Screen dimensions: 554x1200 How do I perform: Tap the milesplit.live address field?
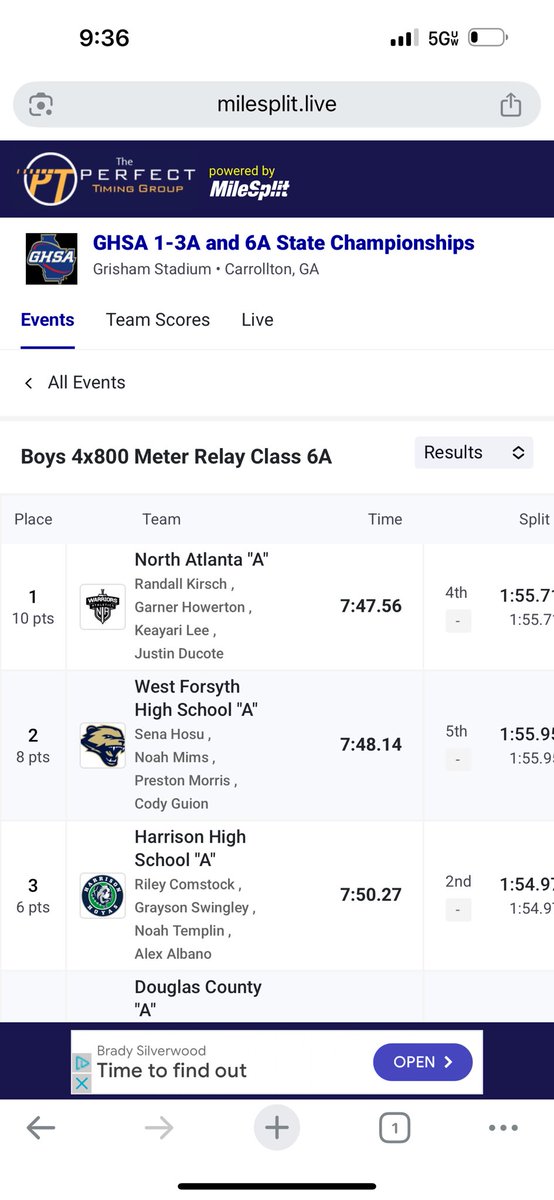click(x=277, y=105)
